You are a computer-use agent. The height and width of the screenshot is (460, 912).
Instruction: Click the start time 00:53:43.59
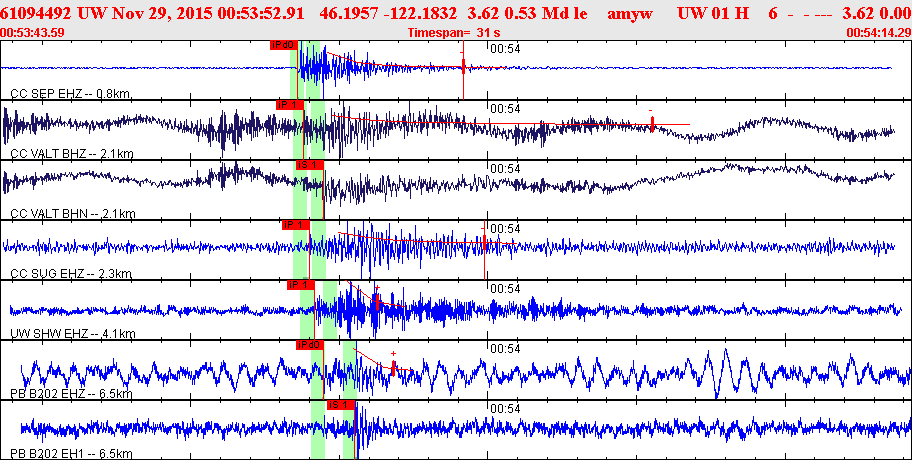point(33,32)
